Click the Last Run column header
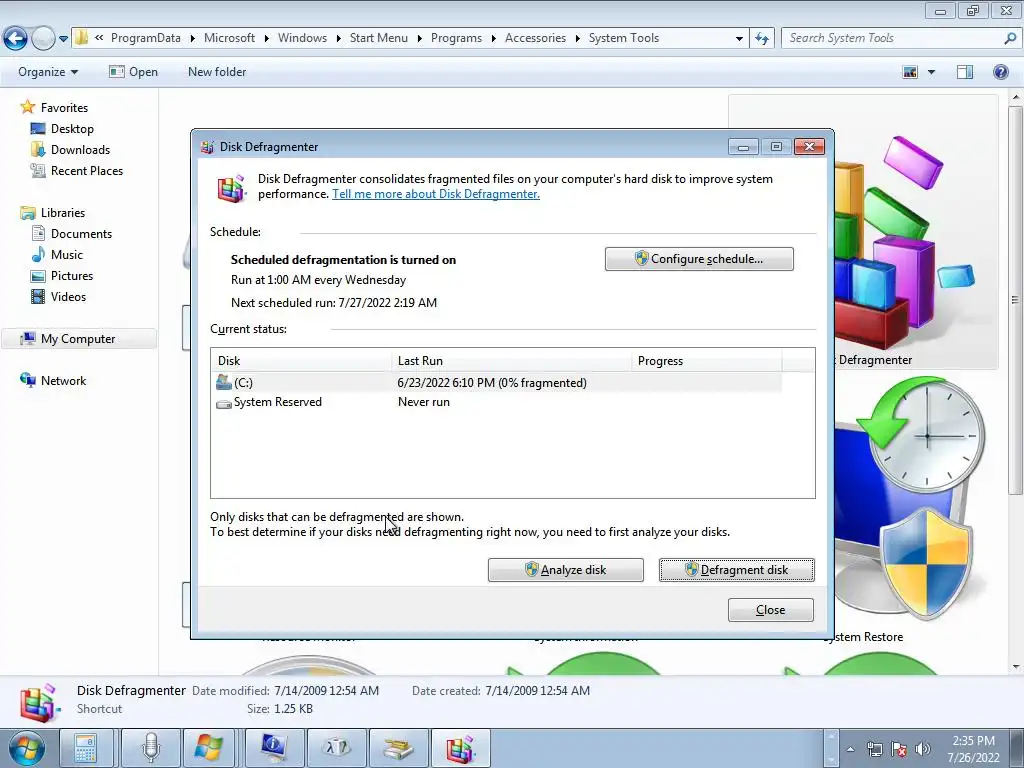The width and height of the screenshot is (1024, 768). pos(511,360)
